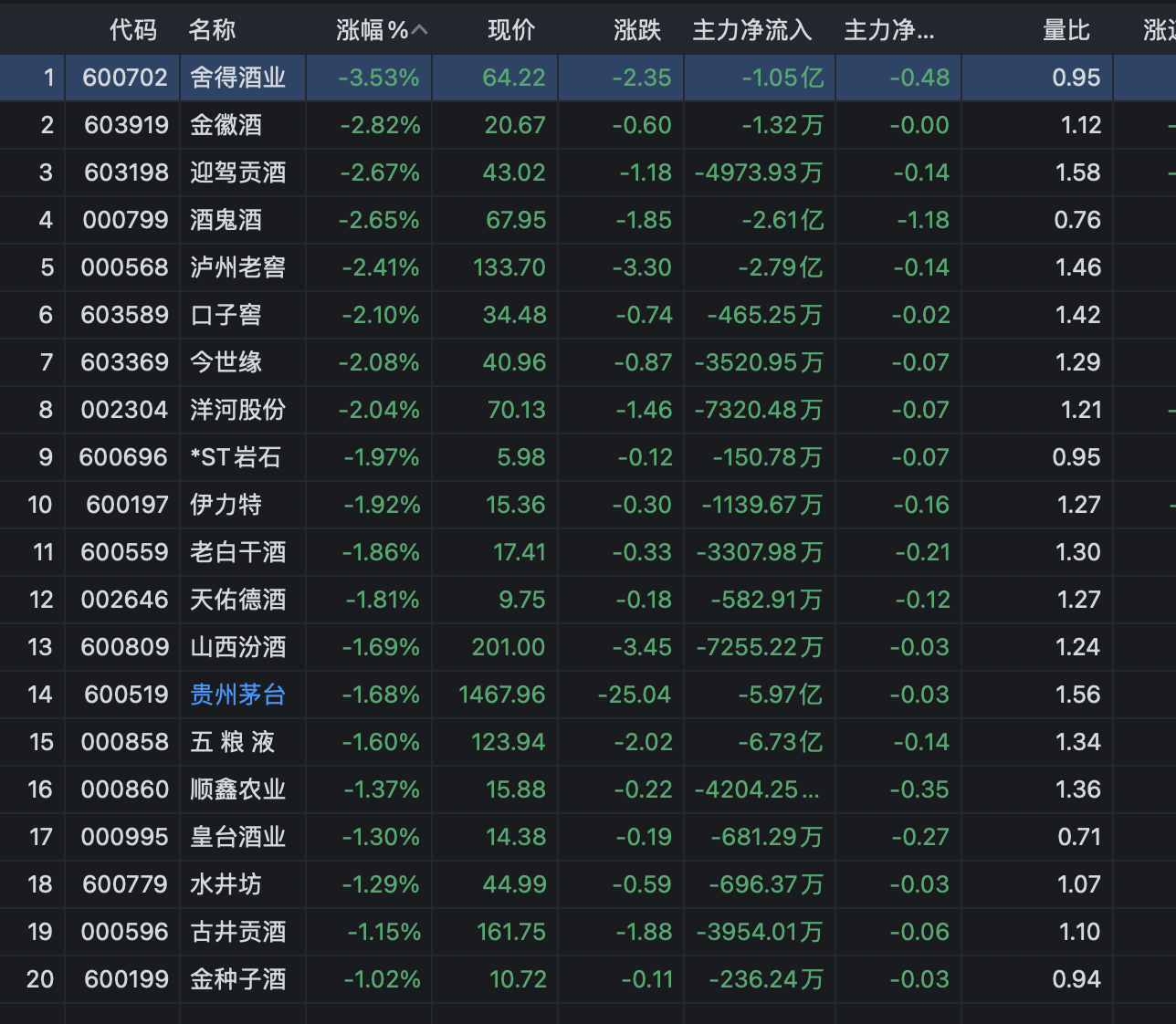Click stock code 603198
The image size is (1176, 1024).
(126, 172)
